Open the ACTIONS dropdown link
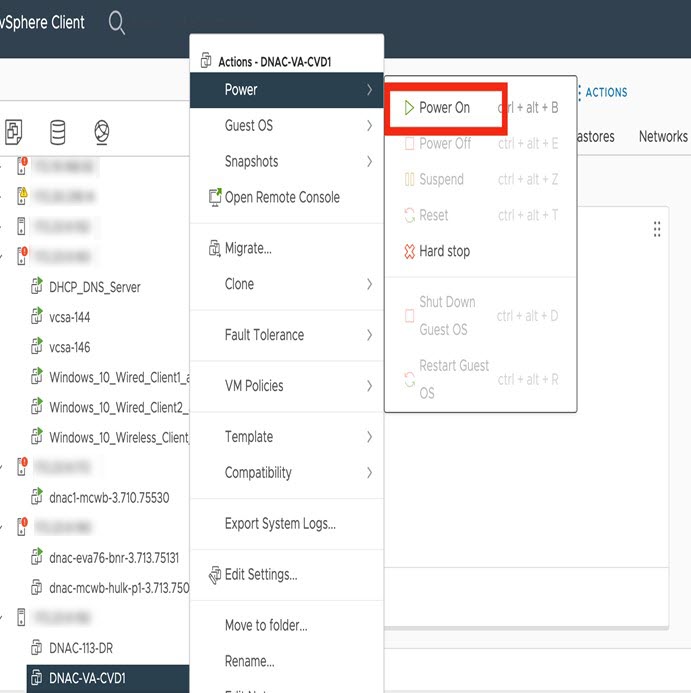Image resolution: width=691 pixels, height=693 pixels. pyautogui.click(x=603, y=92)
